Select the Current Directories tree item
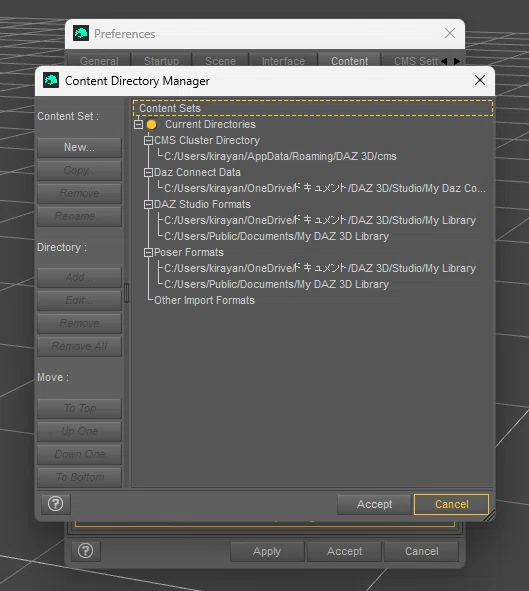 point(210,124)
